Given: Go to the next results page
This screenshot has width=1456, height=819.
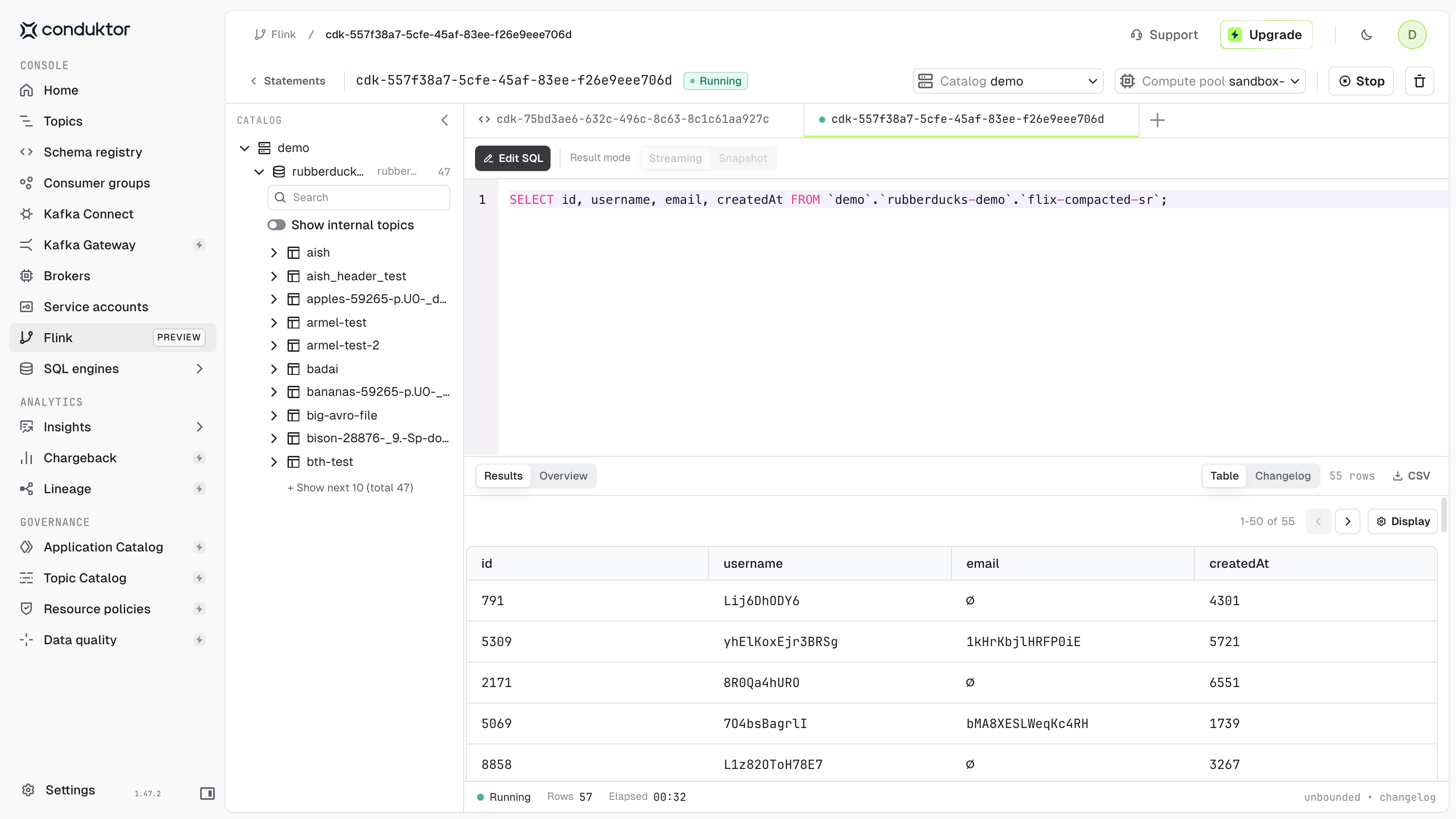Looking at the screenshot, I should 1347,521.
